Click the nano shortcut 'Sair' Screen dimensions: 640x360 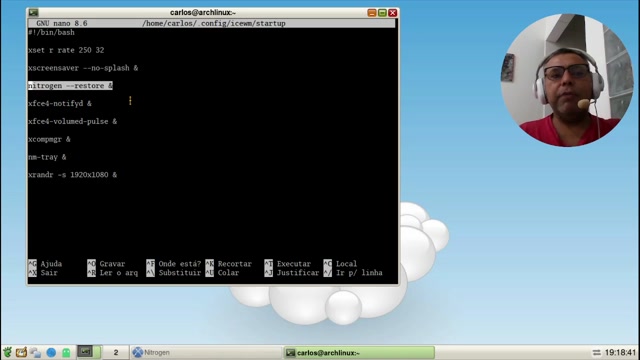pos(49,273)
